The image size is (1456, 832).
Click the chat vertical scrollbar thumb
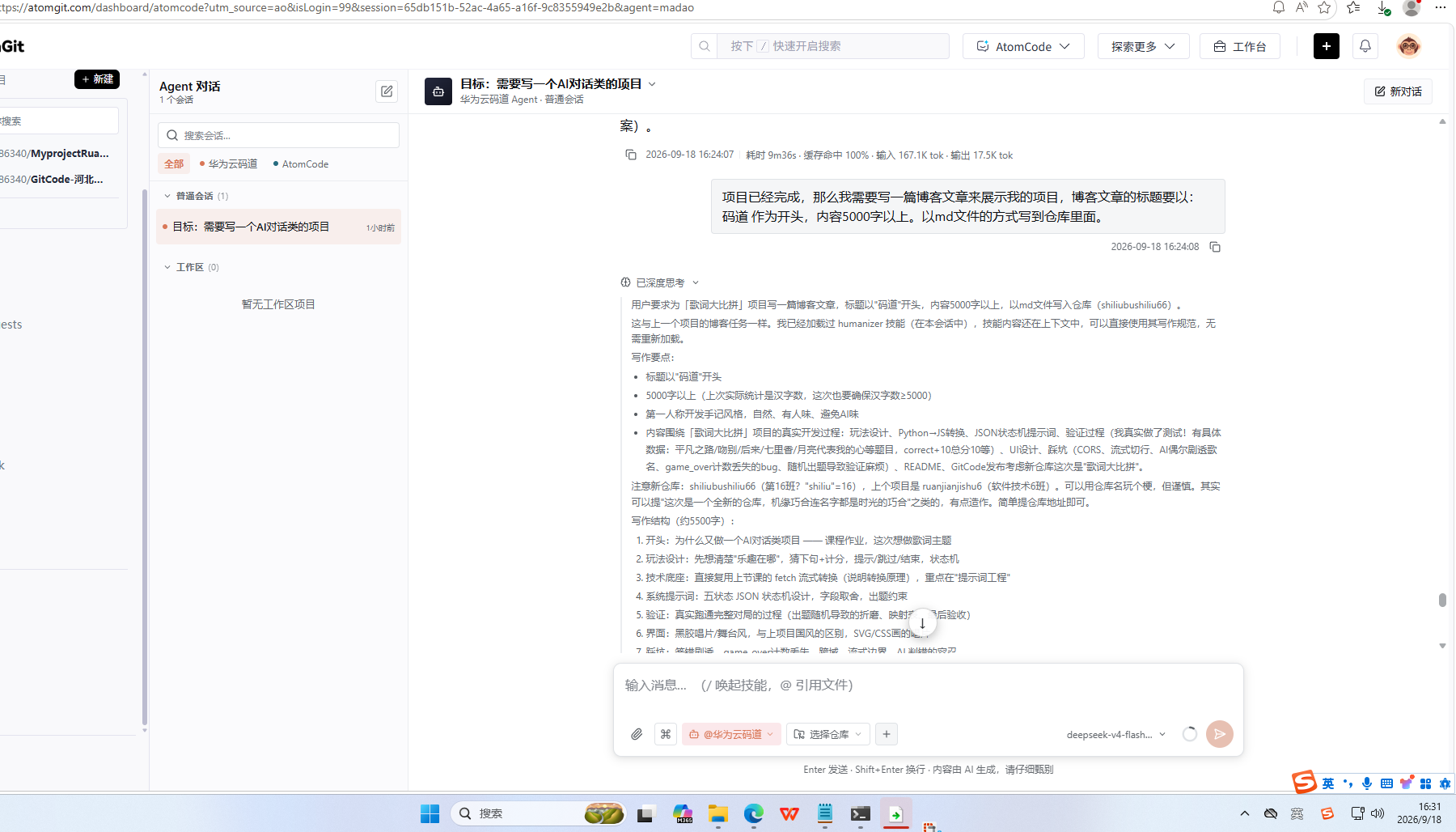(x=1442, y=600)
